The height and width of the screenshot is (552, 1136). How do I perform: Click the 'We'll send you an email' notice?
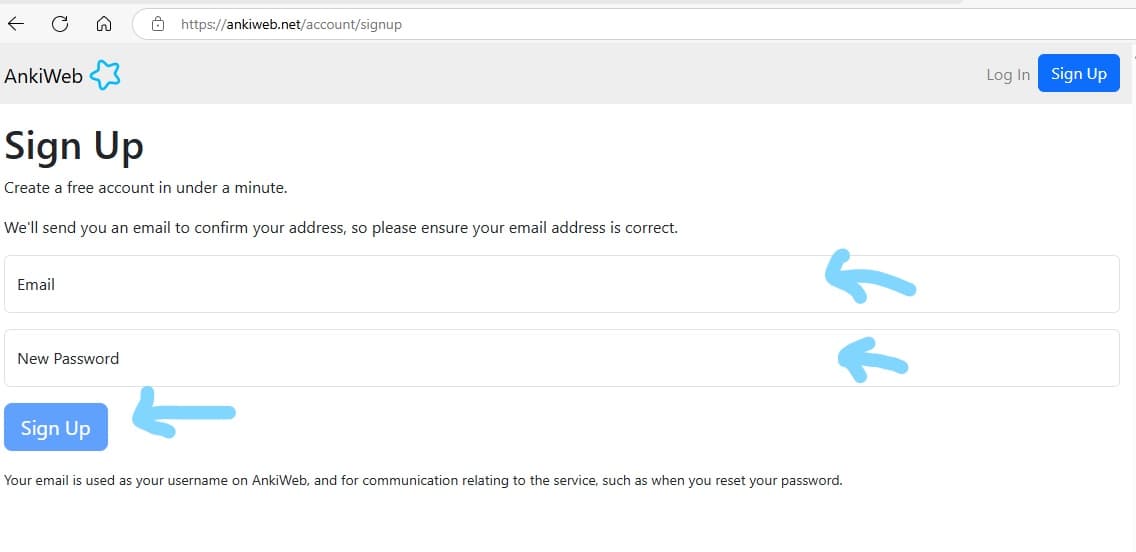tap(341, 228)
